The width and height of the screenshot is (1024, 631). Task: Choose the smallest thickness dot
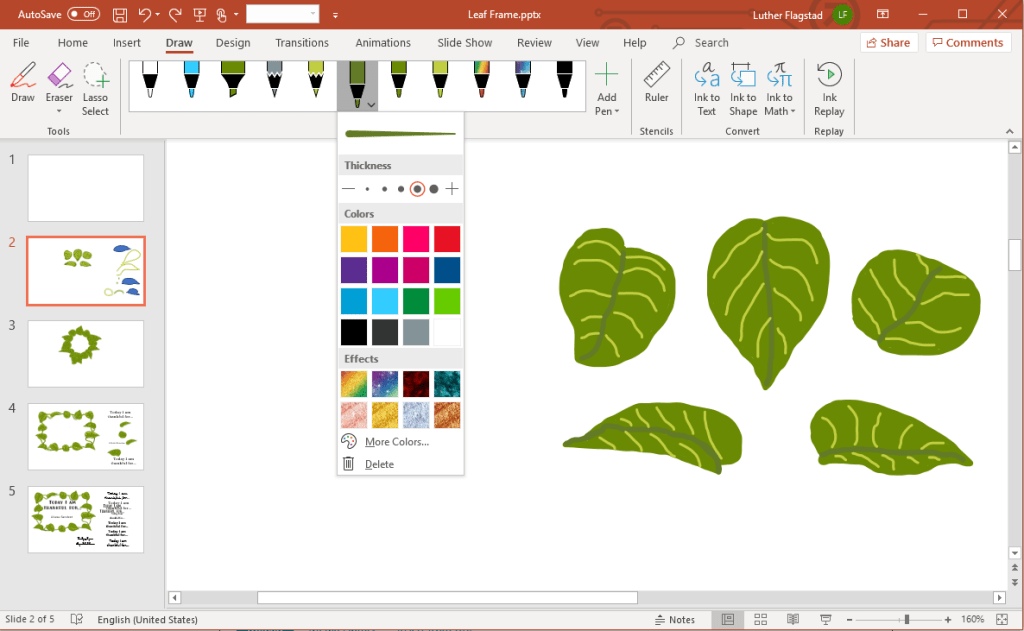pos(367,189)
